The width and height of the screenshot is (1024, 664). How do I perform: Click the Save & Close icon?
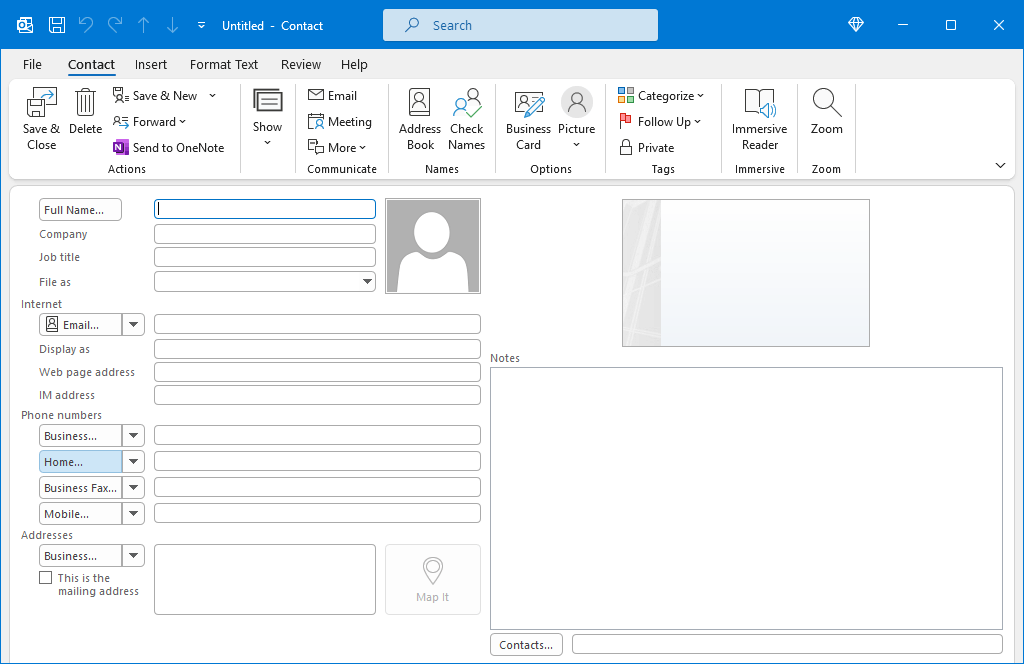(x=41, y=103)
